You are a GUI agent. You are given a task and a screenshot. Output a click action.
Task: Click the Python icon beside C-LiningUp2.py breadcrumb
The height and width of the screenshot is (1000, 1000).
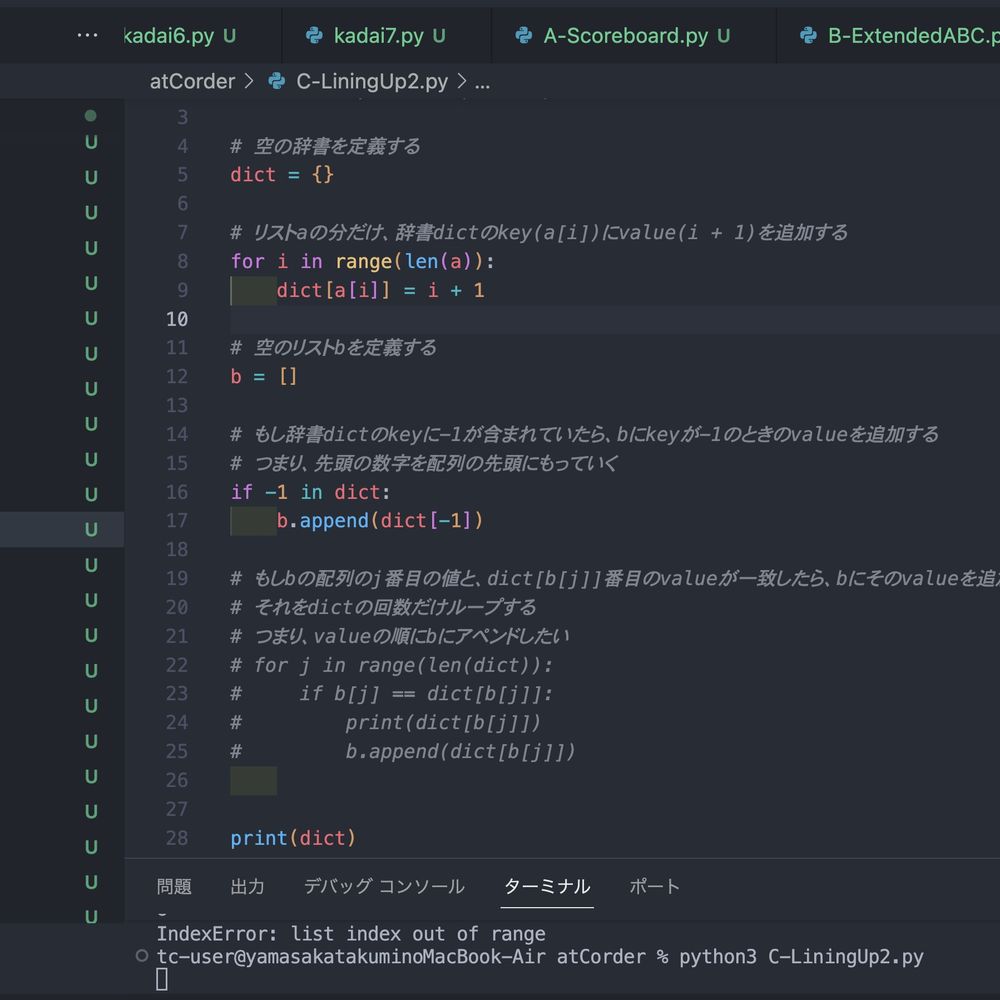276,81
